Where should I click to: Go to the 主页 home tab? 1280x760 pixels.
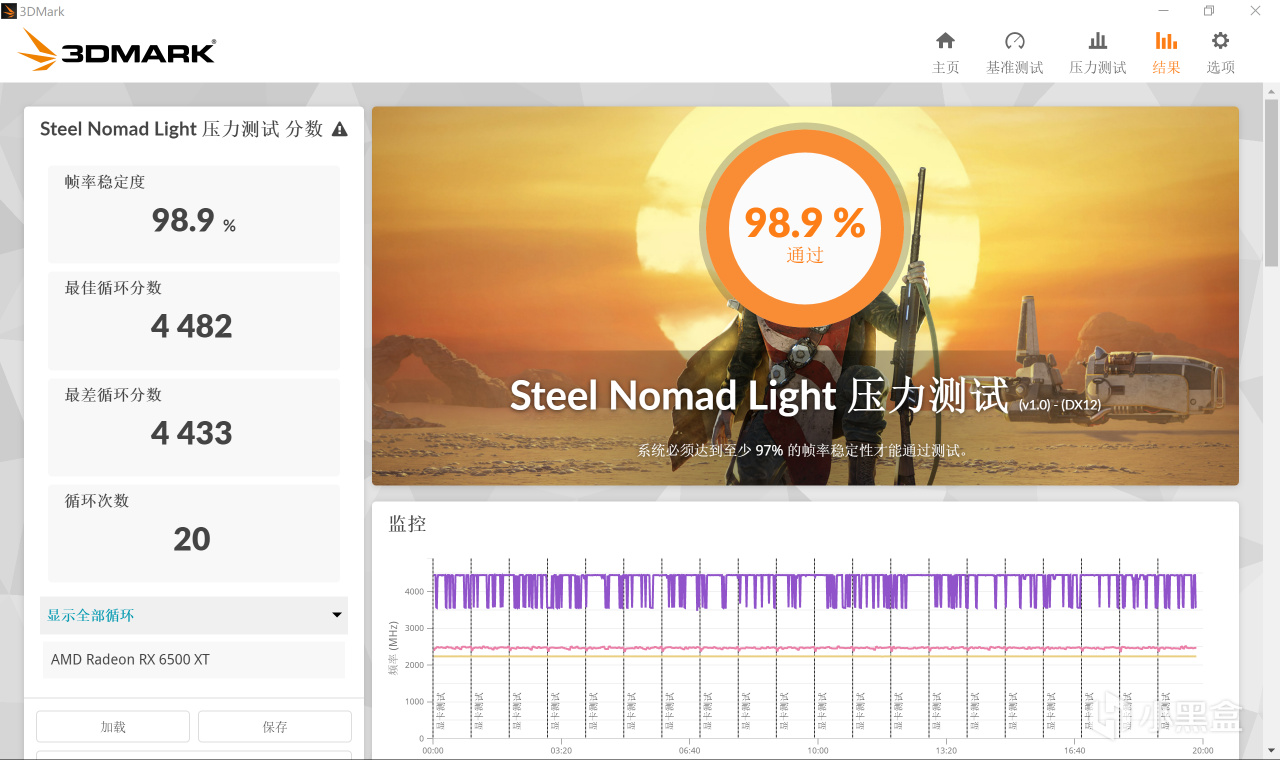click(945, 53)
